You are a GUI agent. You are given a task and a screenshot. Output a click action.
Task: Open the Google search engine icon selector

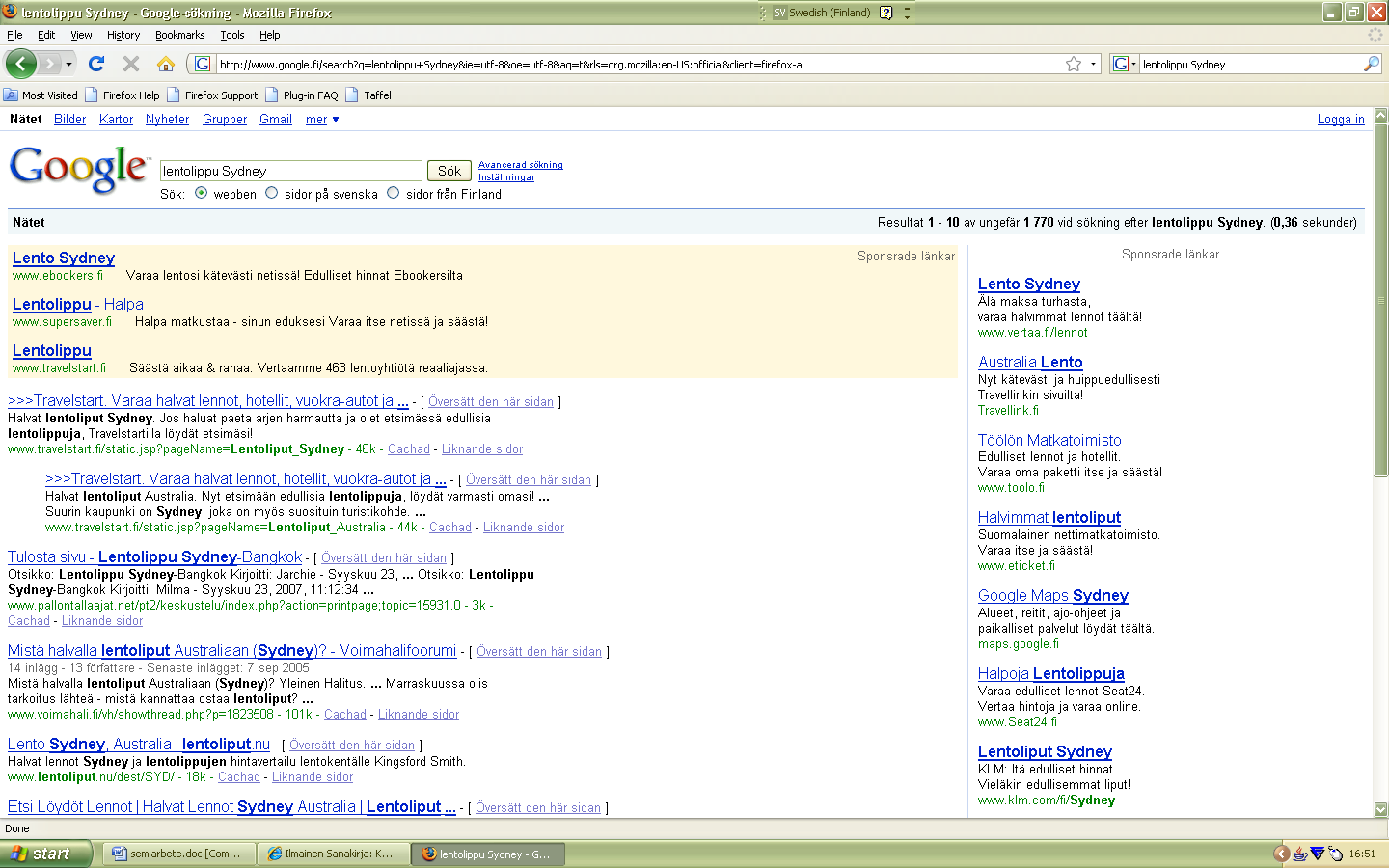click(1125, 64)
